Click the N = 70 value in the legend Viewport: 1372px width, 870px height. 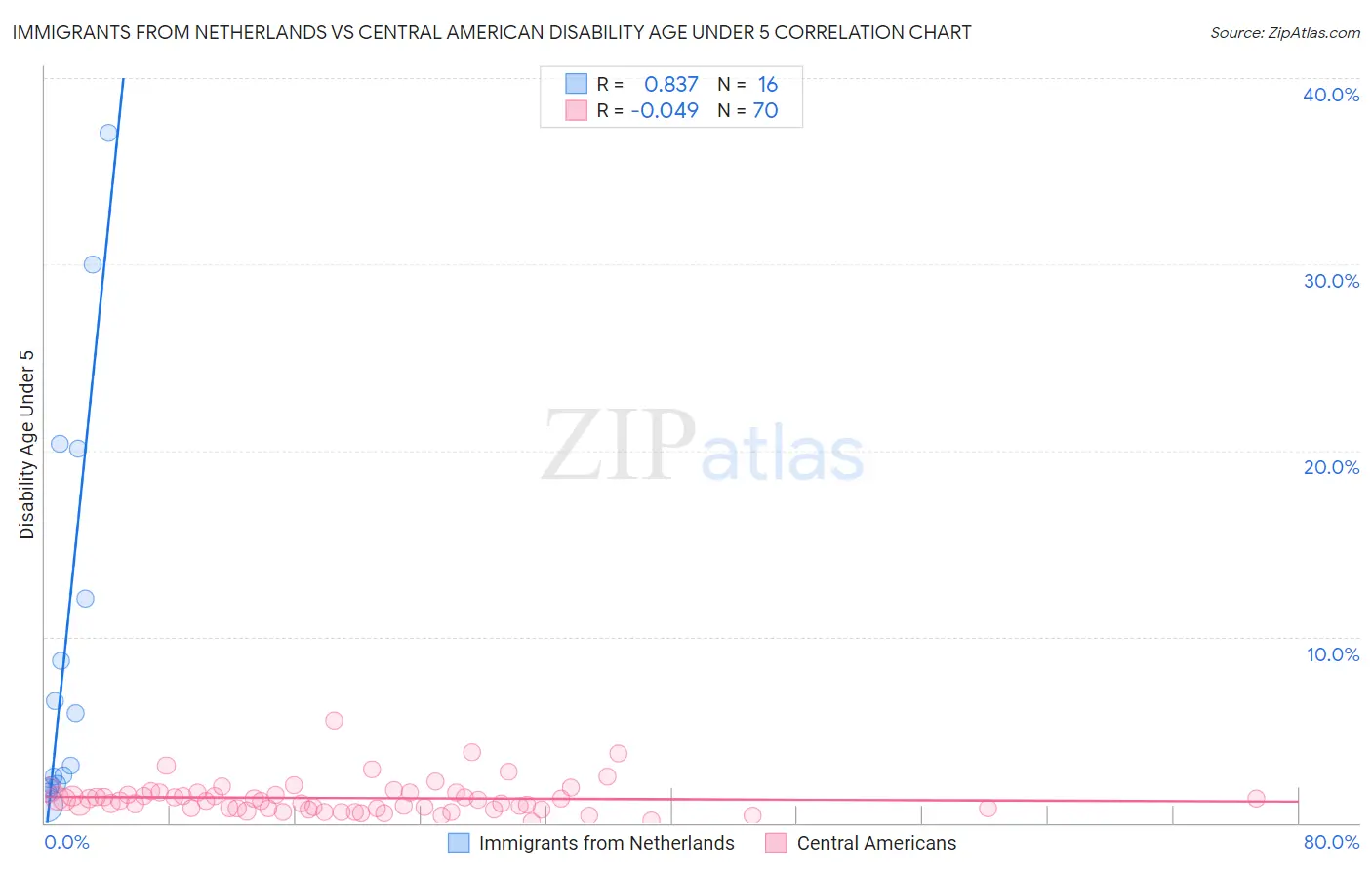coord(747,110)
